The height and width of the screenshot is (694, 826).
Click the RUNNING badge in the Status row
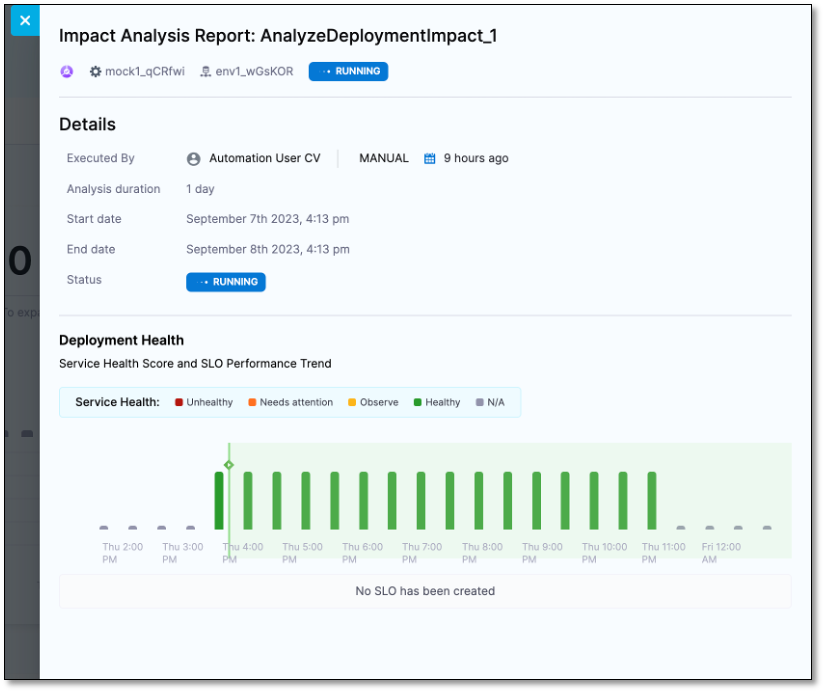pyautogui.click(x=226, y=282)
